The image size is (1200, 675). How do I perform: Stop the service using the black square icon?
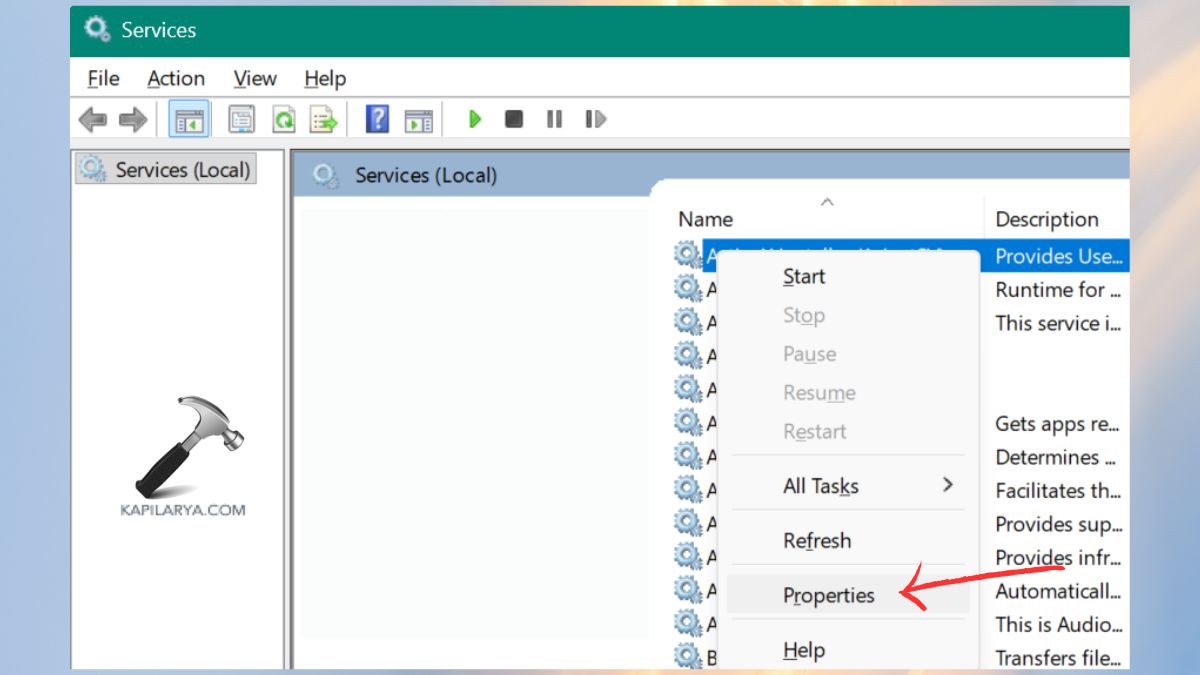[513, 119]
